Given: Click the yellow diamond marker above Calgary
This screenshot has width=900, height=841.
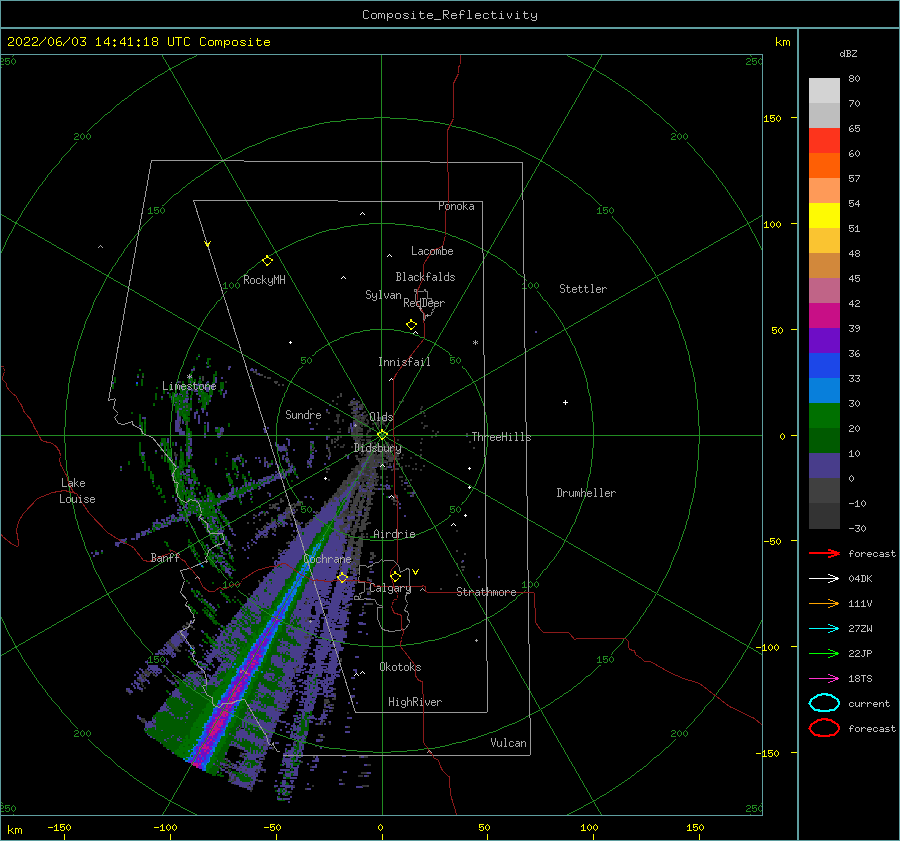Looking at the screenshot, I should pyautogui.click(x=395, y=576).
